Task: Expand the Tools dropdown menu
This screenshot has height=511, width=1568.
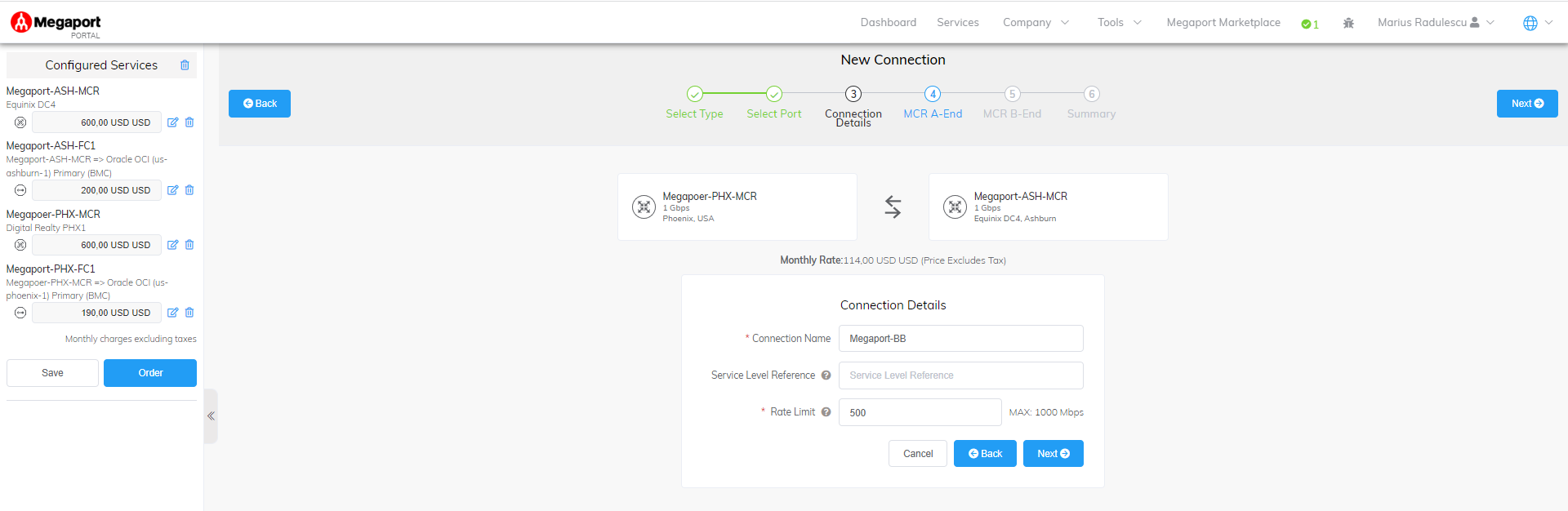Action: 1119,23
